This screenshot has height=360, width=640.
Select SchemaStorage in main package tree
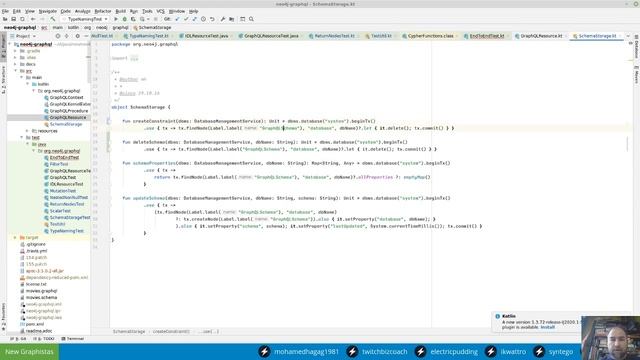pos(66,124)
